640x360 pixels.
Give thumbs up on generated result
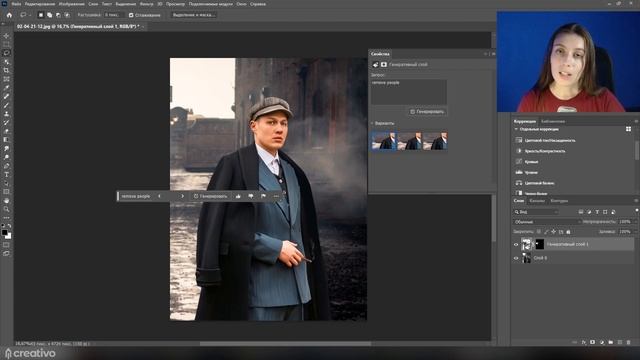pyautogui.click(x=238, y=196)
